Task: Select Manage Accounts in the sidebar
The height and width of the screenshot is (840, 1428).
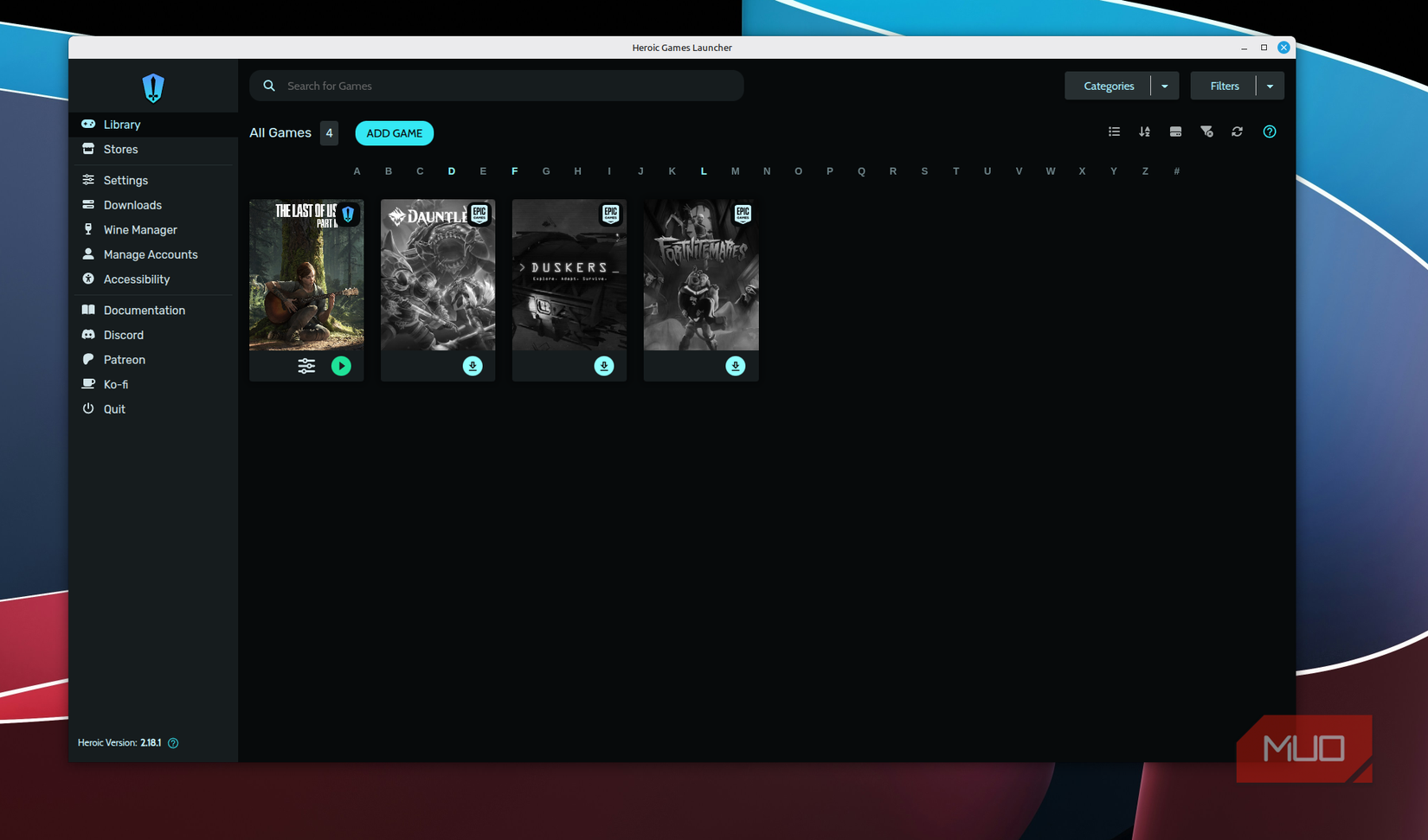Action: pos(153,254)
